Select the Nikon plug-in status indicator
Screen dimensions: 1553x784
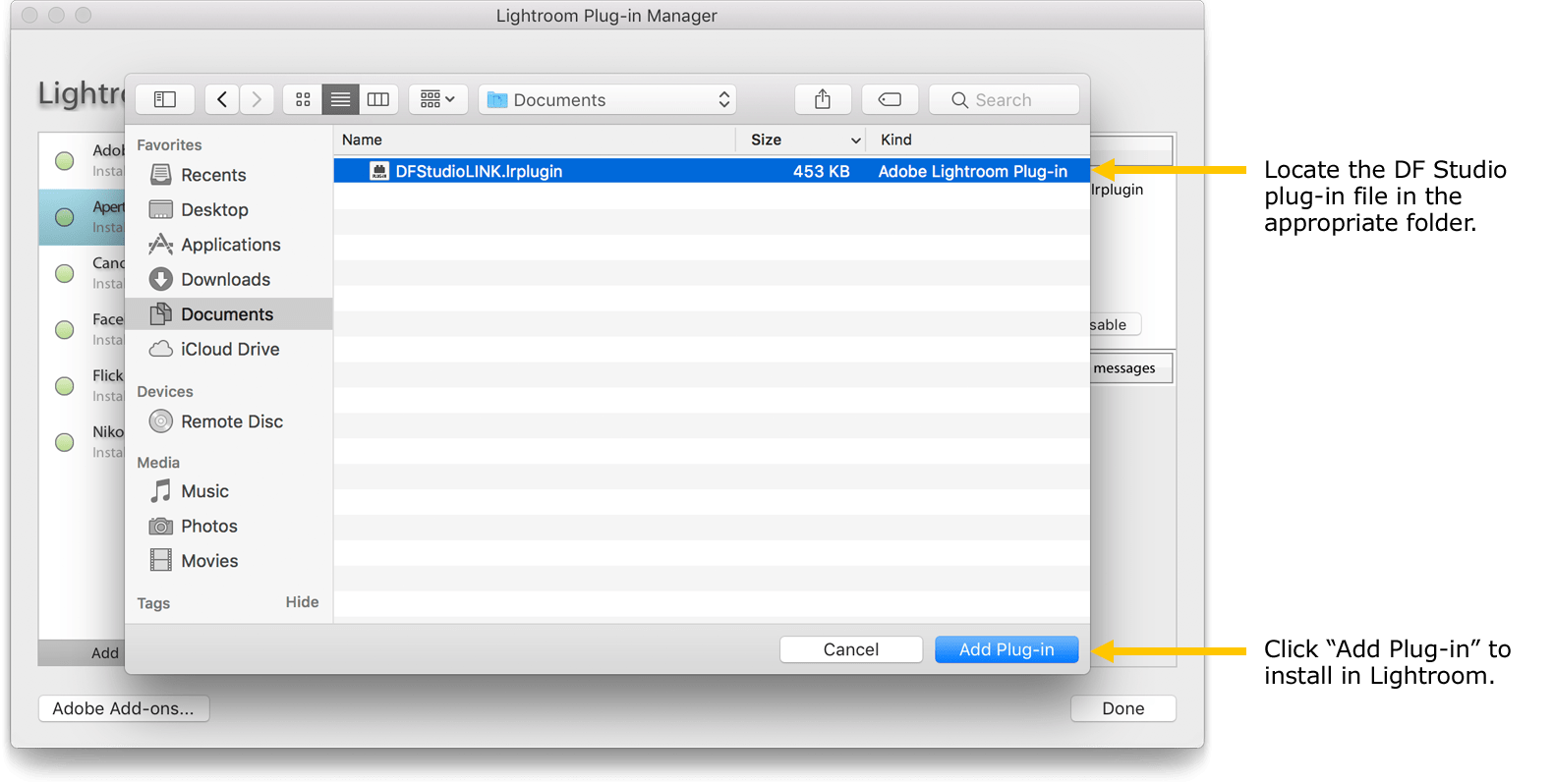click(x=65, y=442)
